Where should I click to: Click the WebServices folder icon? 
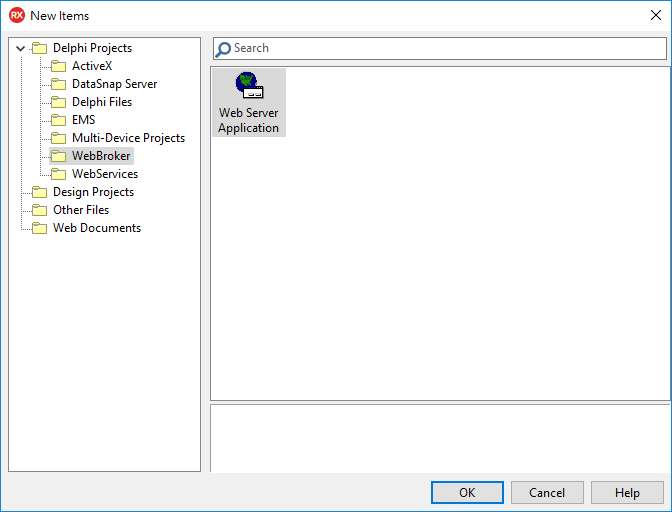click(59, 174)
